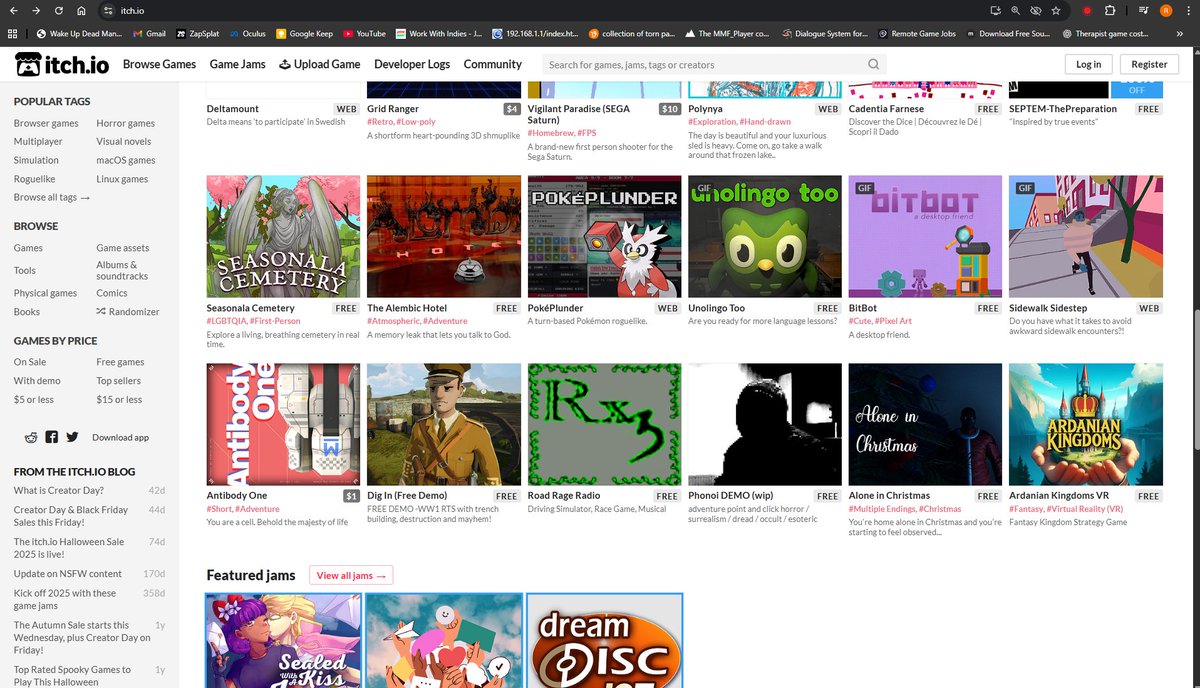The image size is (1200, 688).
Task: Open itch.io Reddit page icon
Action: click(x=31, y=437)
